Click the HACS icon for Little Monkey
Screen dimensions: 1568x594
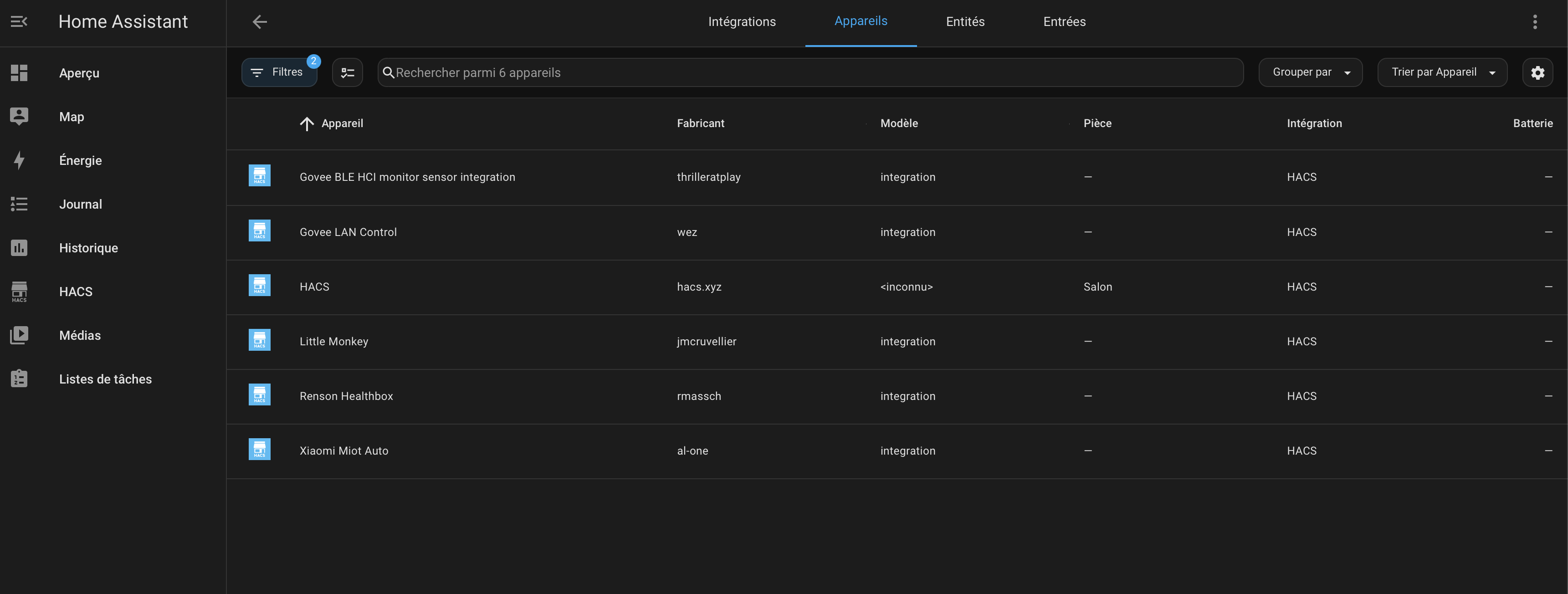coord(259,340)
